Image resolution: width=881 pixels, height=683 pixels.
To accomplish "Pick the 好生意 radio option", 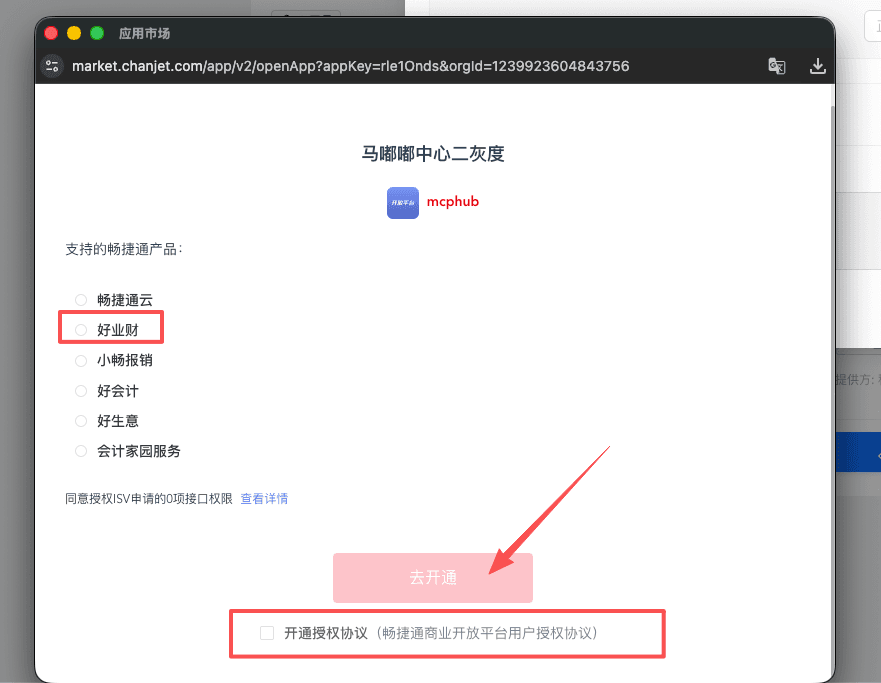I will point(81,421).
